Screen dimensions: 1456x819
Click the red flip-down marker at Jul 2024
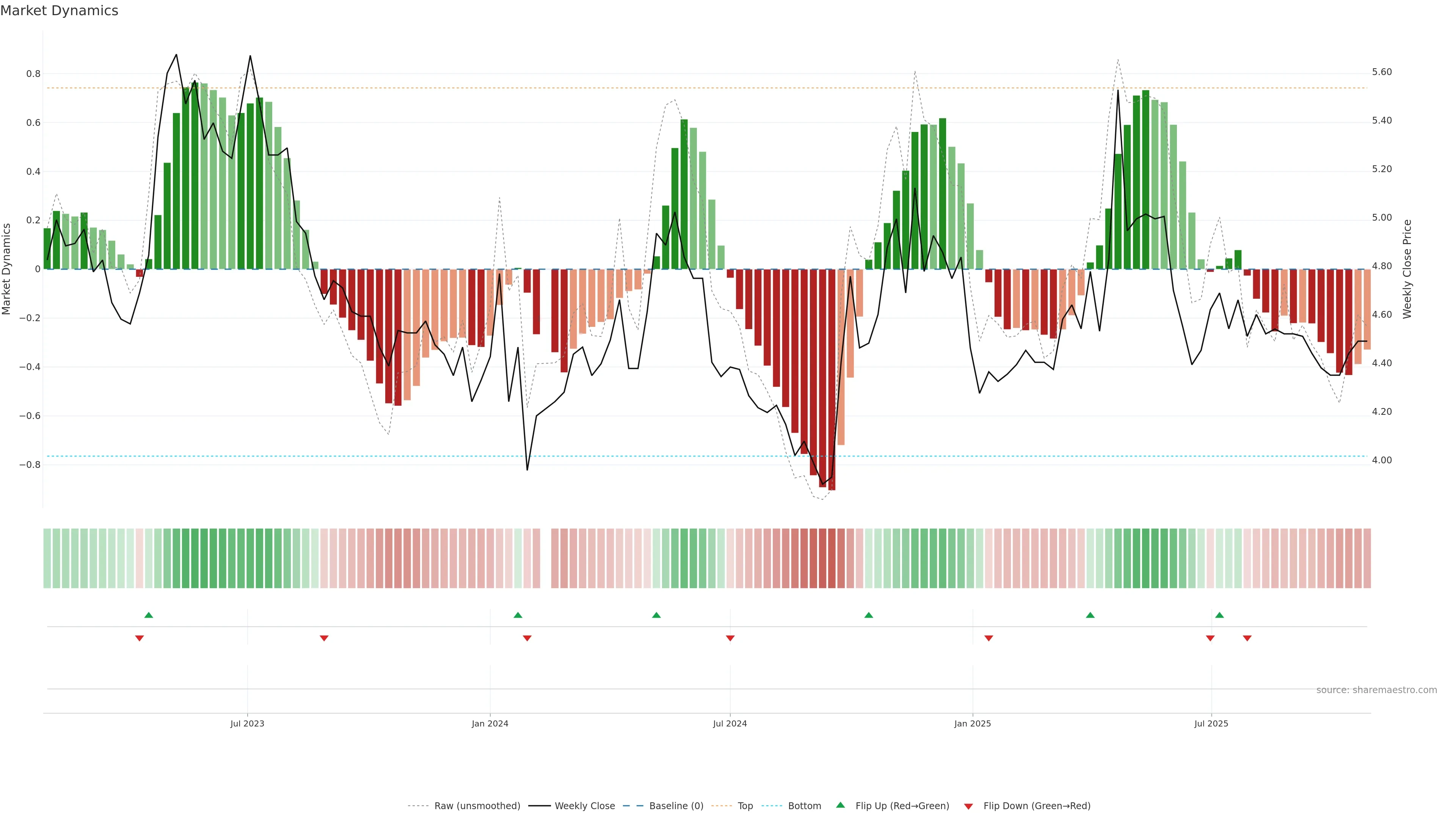click(730, 638)
